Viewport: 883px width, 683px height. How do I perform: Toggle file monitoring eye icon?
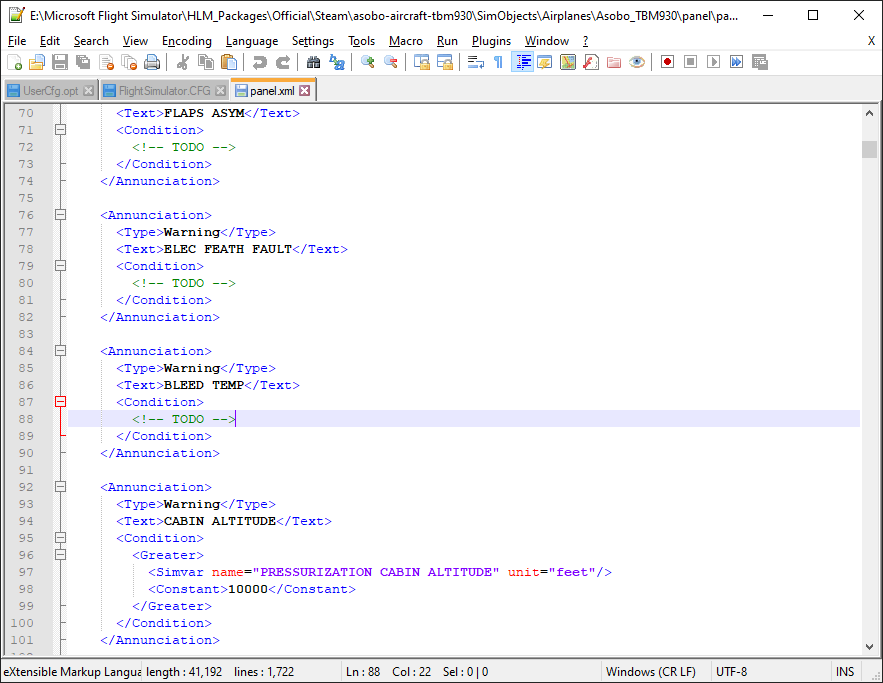tap(637, 62)
